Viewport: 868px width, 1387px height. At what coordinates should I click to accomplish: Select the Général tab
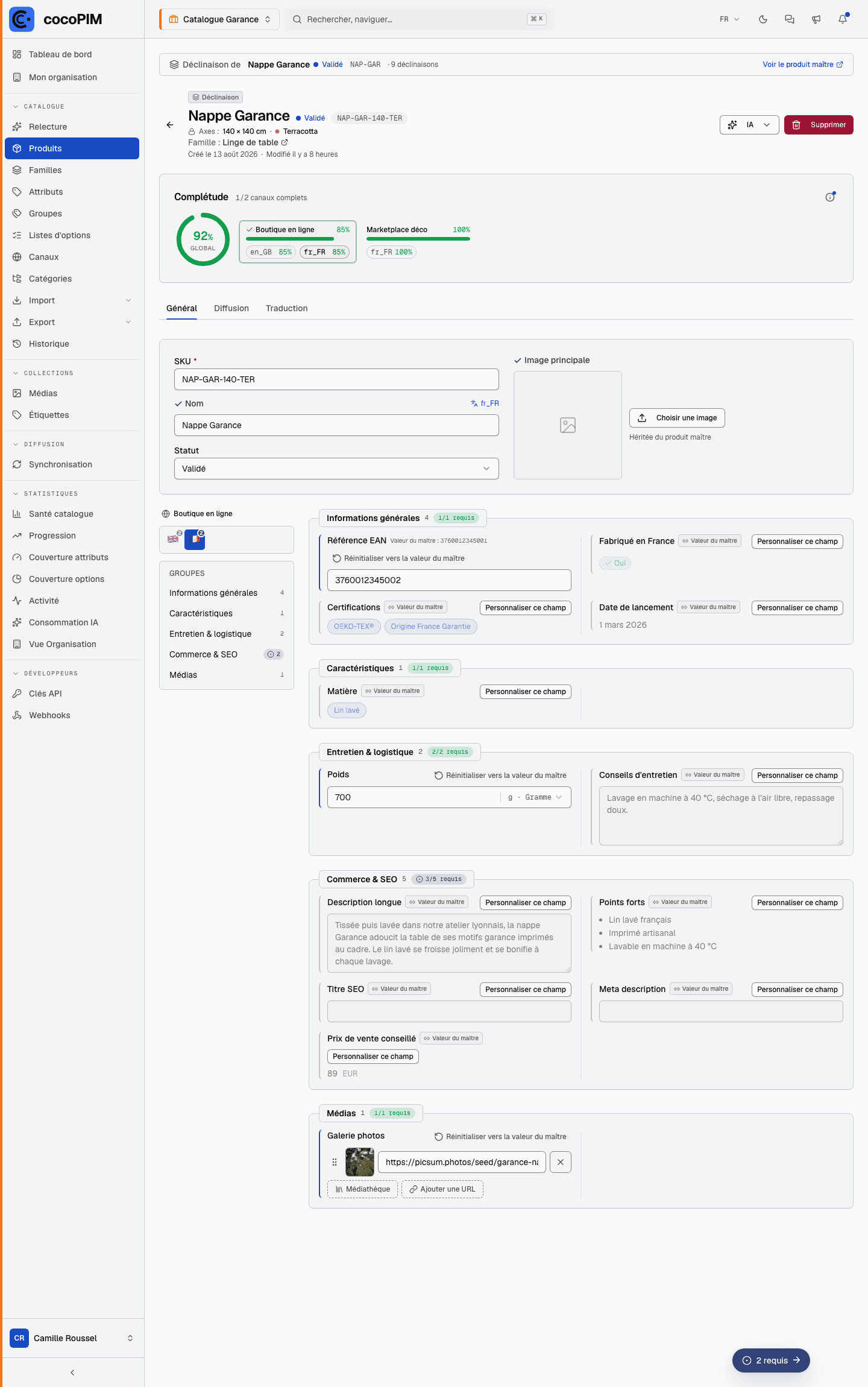(181, 308)
